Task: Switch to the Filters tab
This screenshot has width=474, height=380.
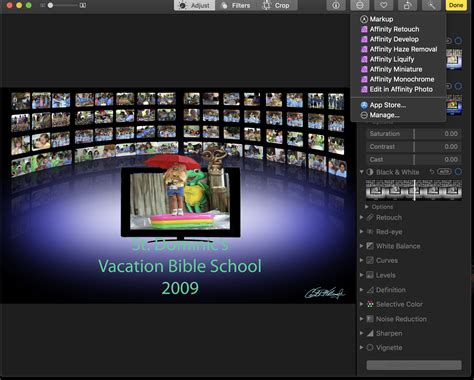Action: point(236,5)
